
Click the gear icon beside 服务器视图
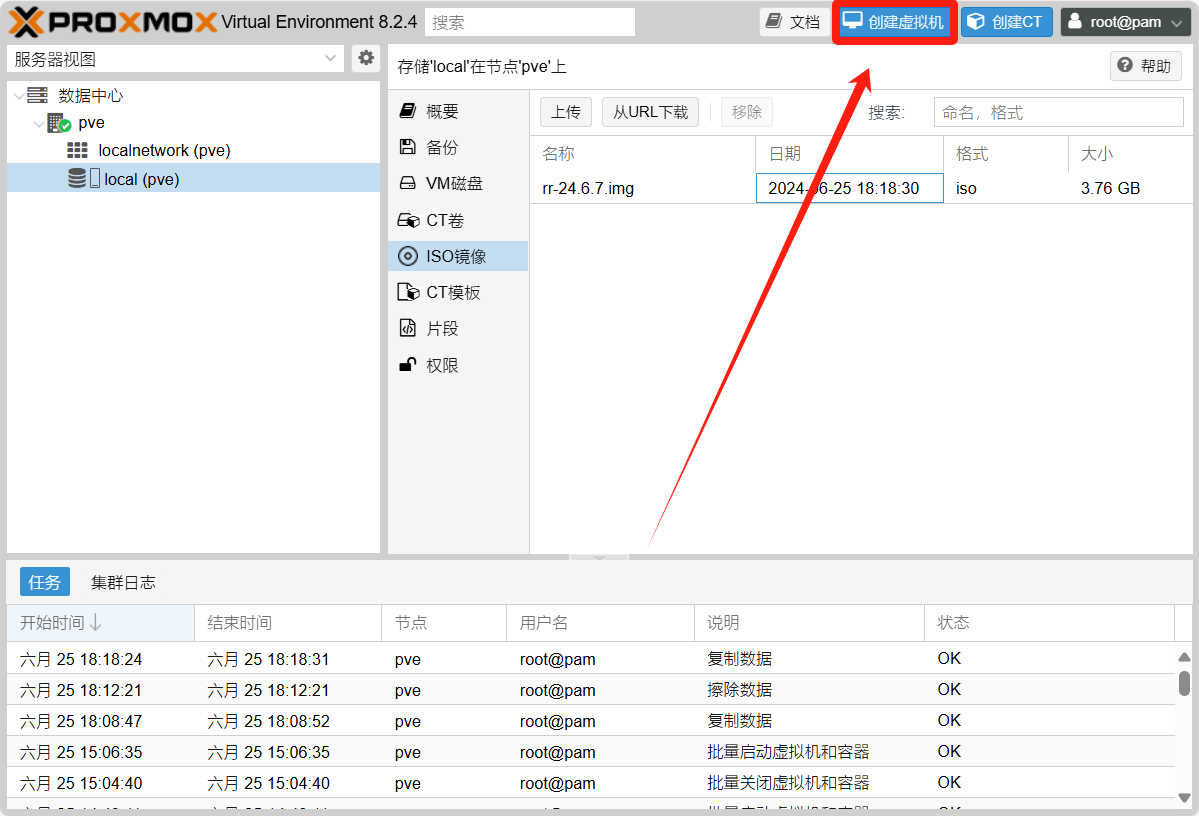pos(366,59)
